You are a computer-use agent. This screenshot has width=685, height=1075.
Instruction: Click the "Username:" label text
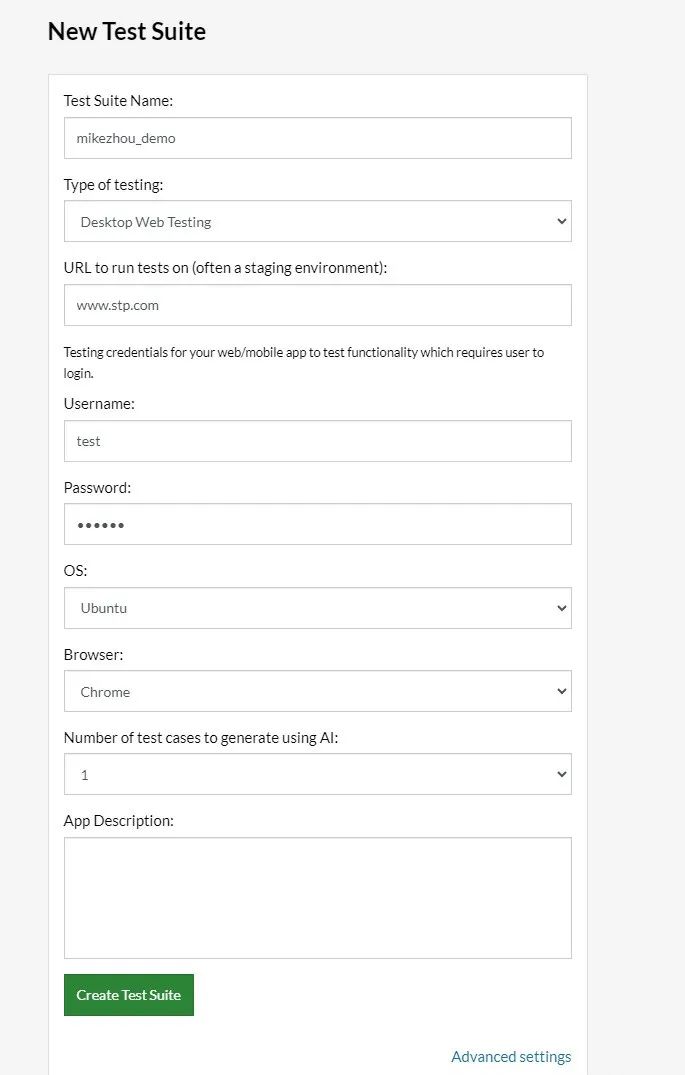99,404
